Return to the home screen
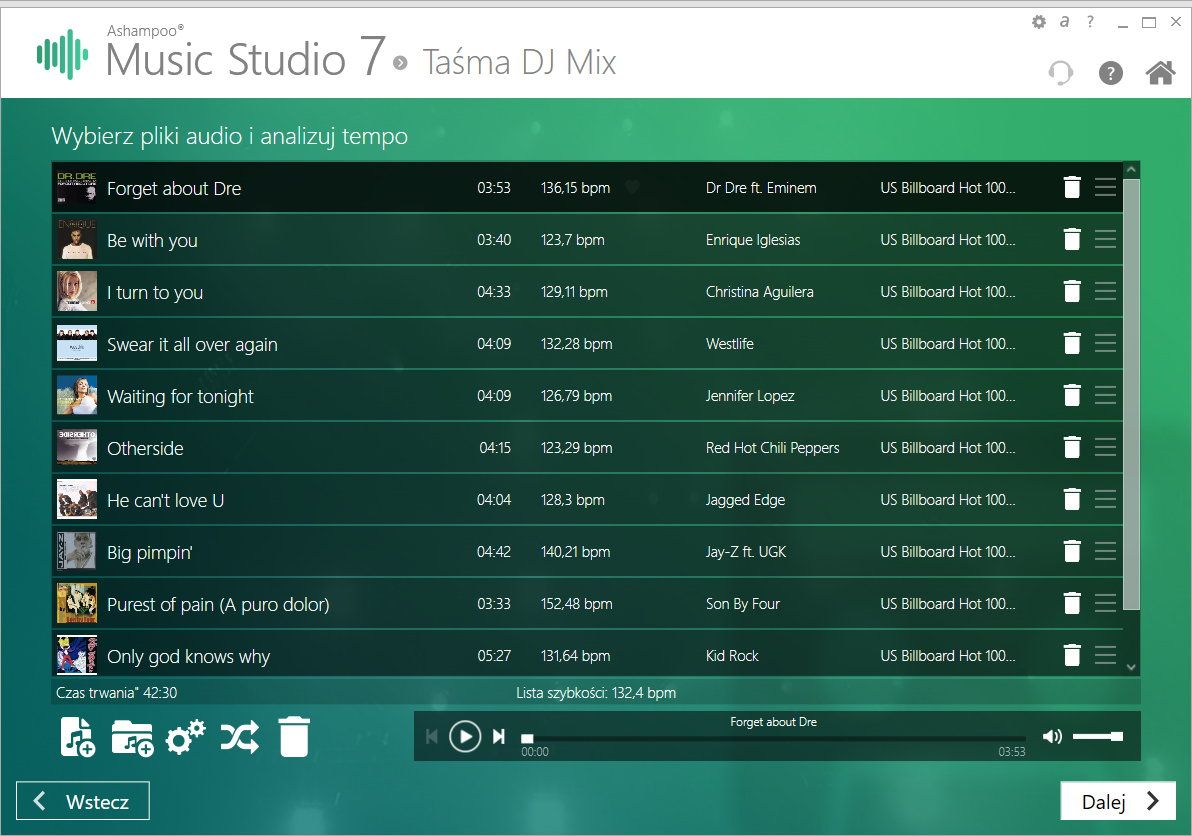 1160,73
